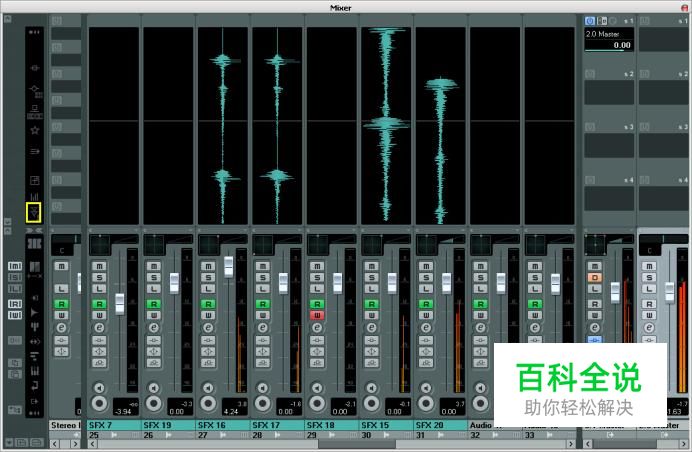
Task: Select the SFX 20 channel name label
Action: click(x=440, y=425)
